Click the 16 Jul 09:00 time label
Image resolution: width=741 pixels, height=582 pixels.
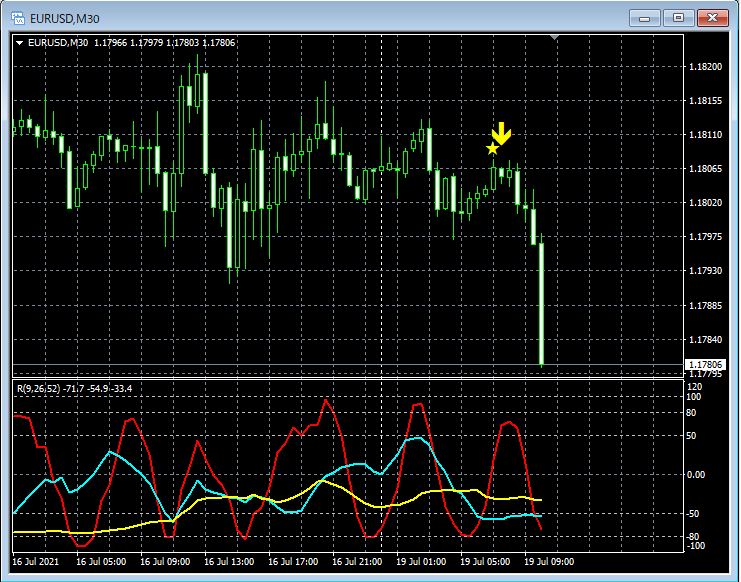(x=165, y=562)
